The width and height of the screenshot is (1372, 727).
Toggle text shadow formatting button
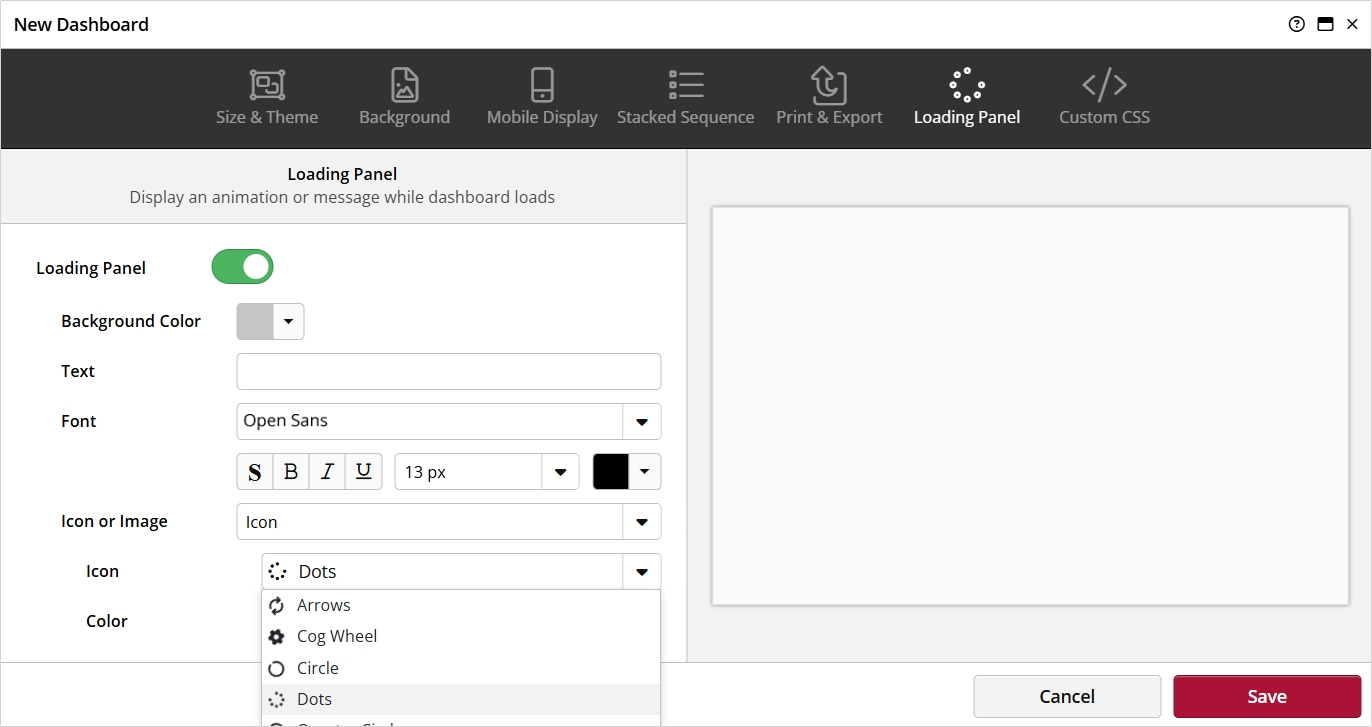(x=255, y=472)
